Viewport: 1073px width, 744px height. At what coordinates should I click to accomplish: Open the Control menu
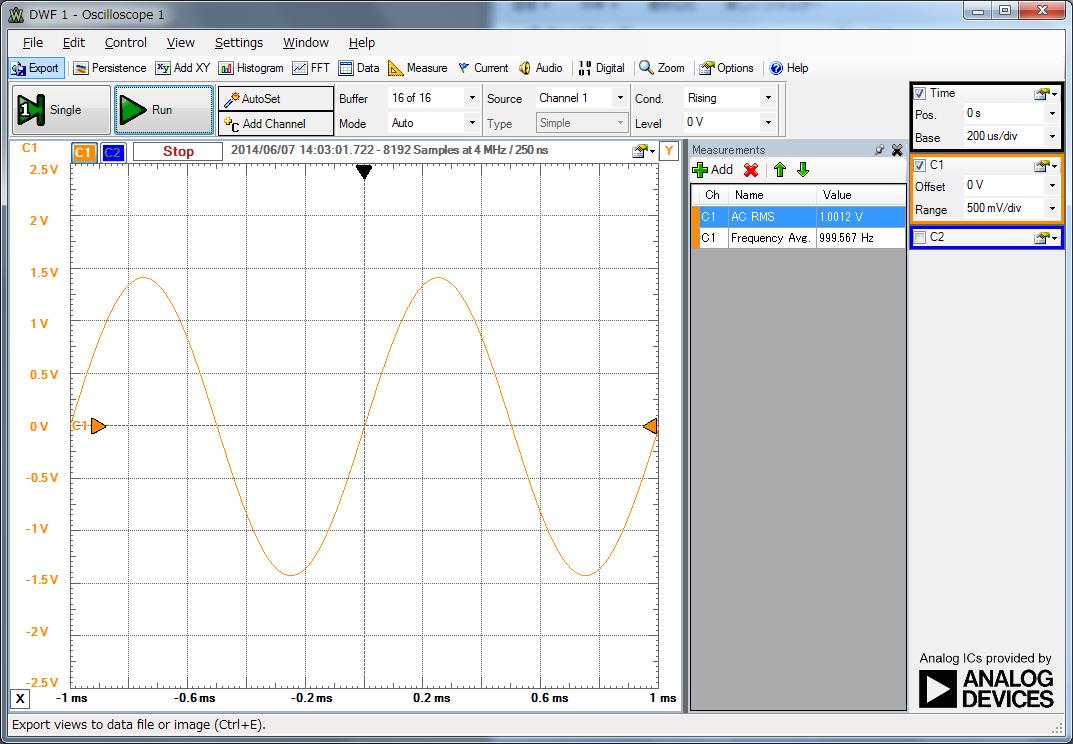pos(126,42)
